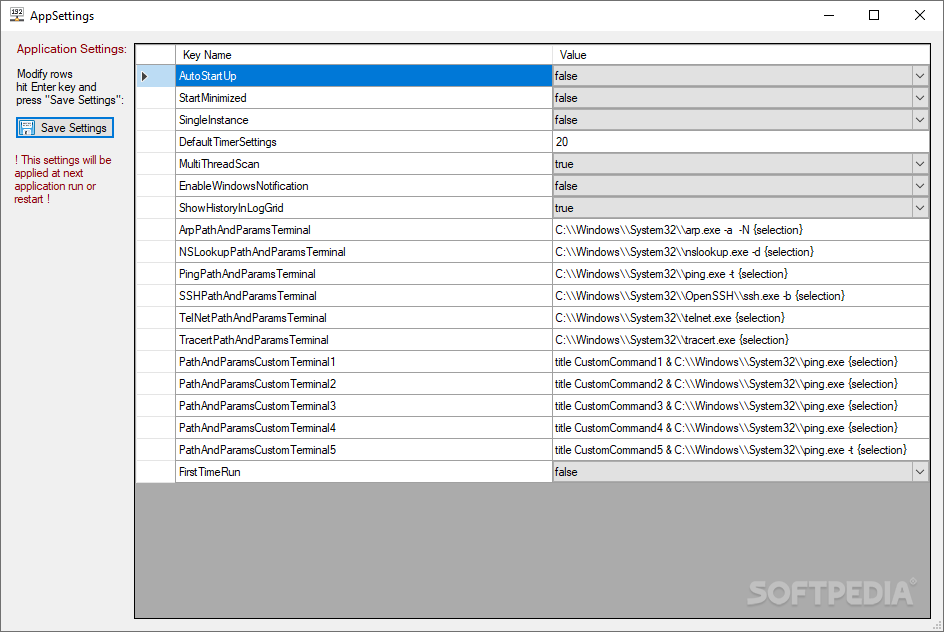944x632 pixels.
Task: Click the ArpPathAndParamsTerminal value cell
Action: click(x=741, y=230)
